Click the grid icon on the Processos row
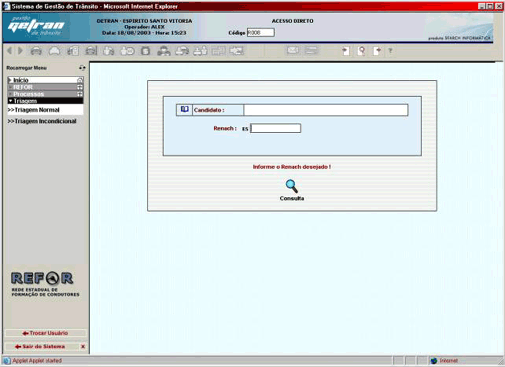505x367 pixels. [x=80, y=94]
